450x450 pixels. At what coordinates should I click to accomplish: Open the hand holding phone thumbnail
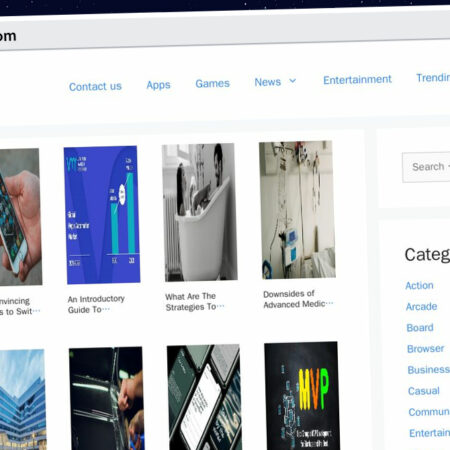(21, 217)
